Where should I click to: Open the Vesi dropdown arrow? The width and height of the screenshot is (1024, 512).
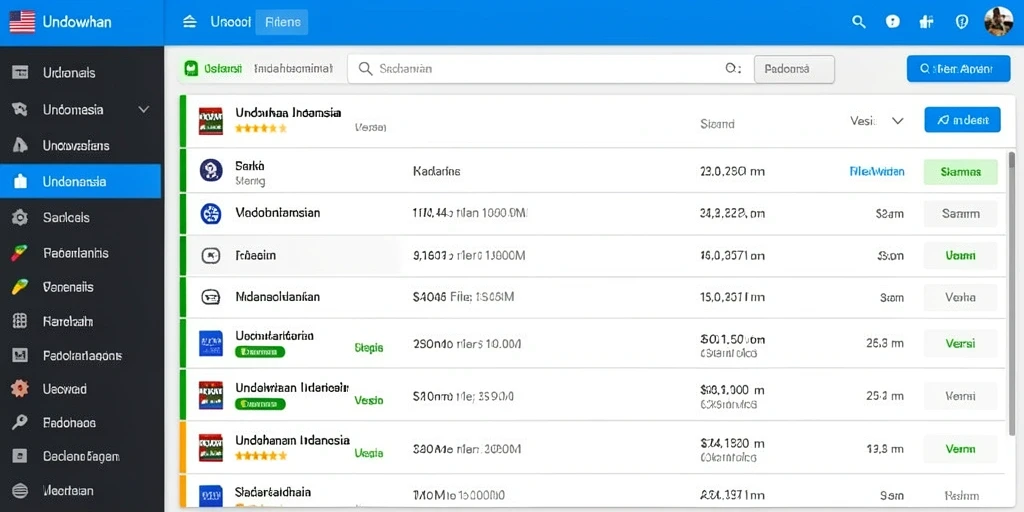[x=898, y=121]
